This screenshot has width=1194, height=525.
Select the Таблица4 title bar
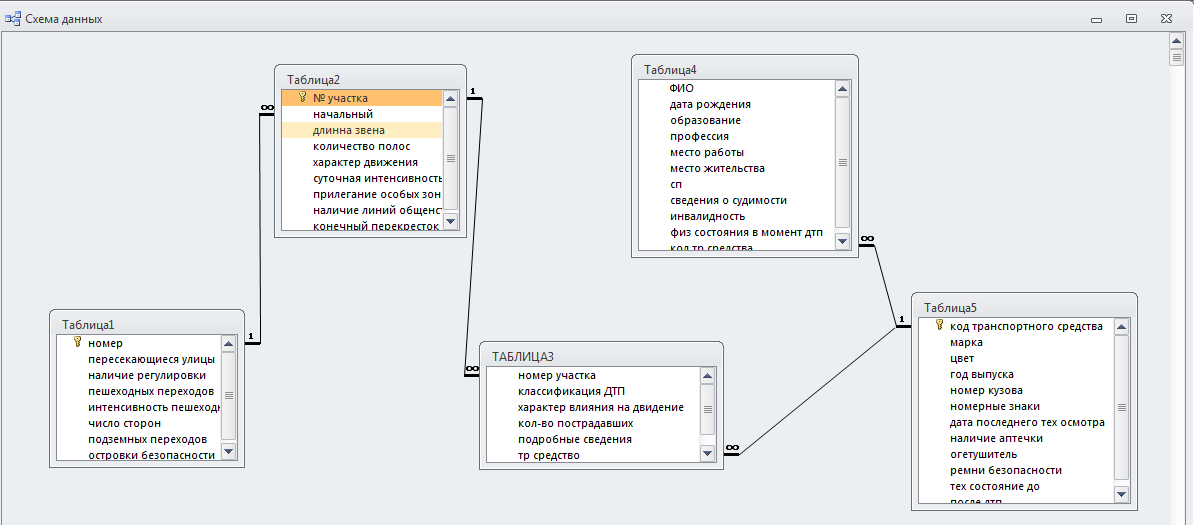[x=745, y=69]
